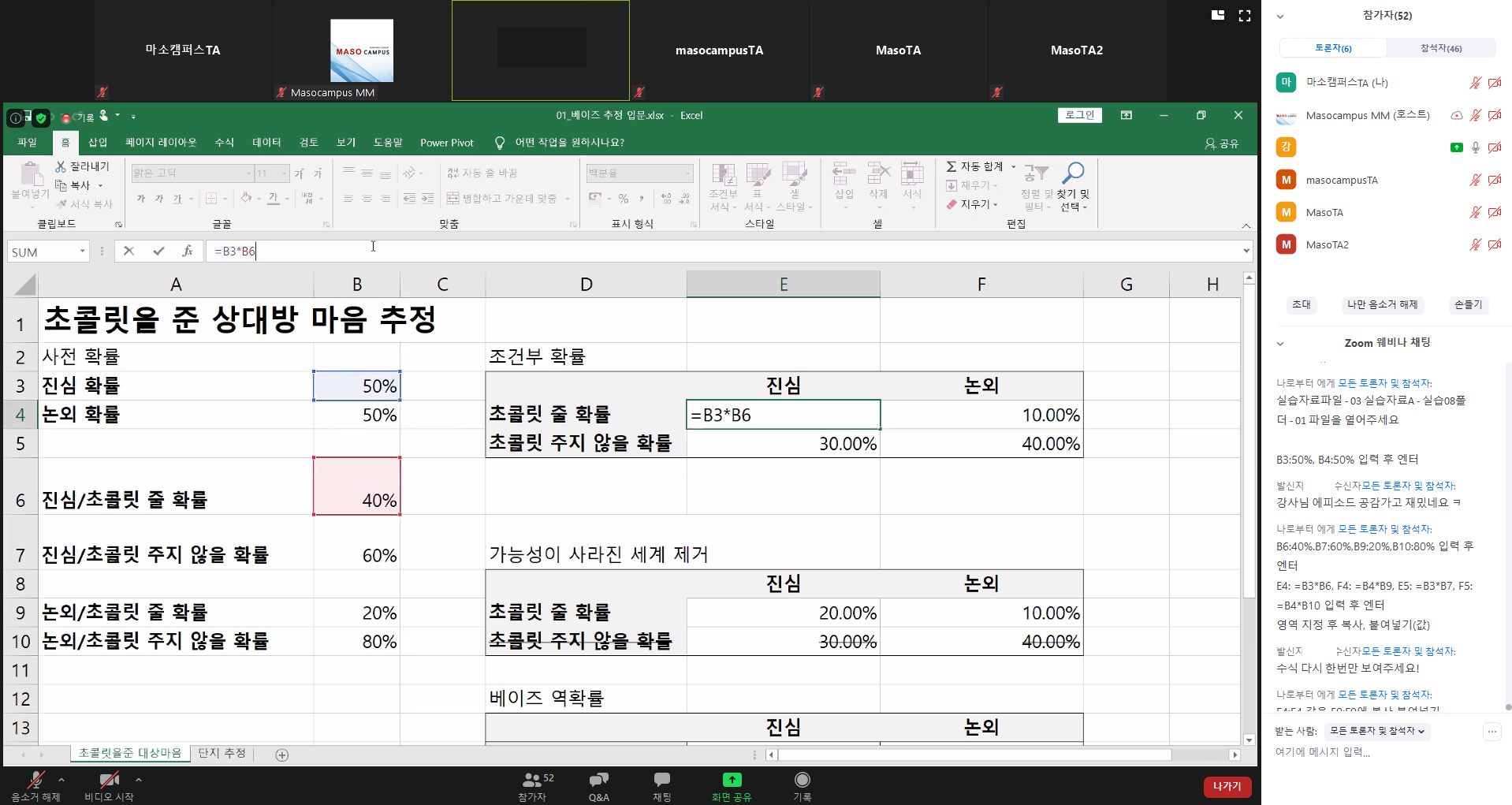Cancel formula entry with X icon
The image size is (1512, 805).
129,252
